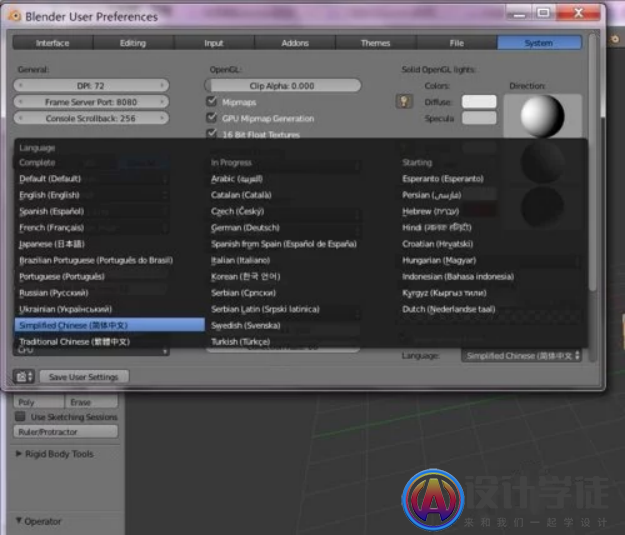Select Hindi language option

(492, 228)
